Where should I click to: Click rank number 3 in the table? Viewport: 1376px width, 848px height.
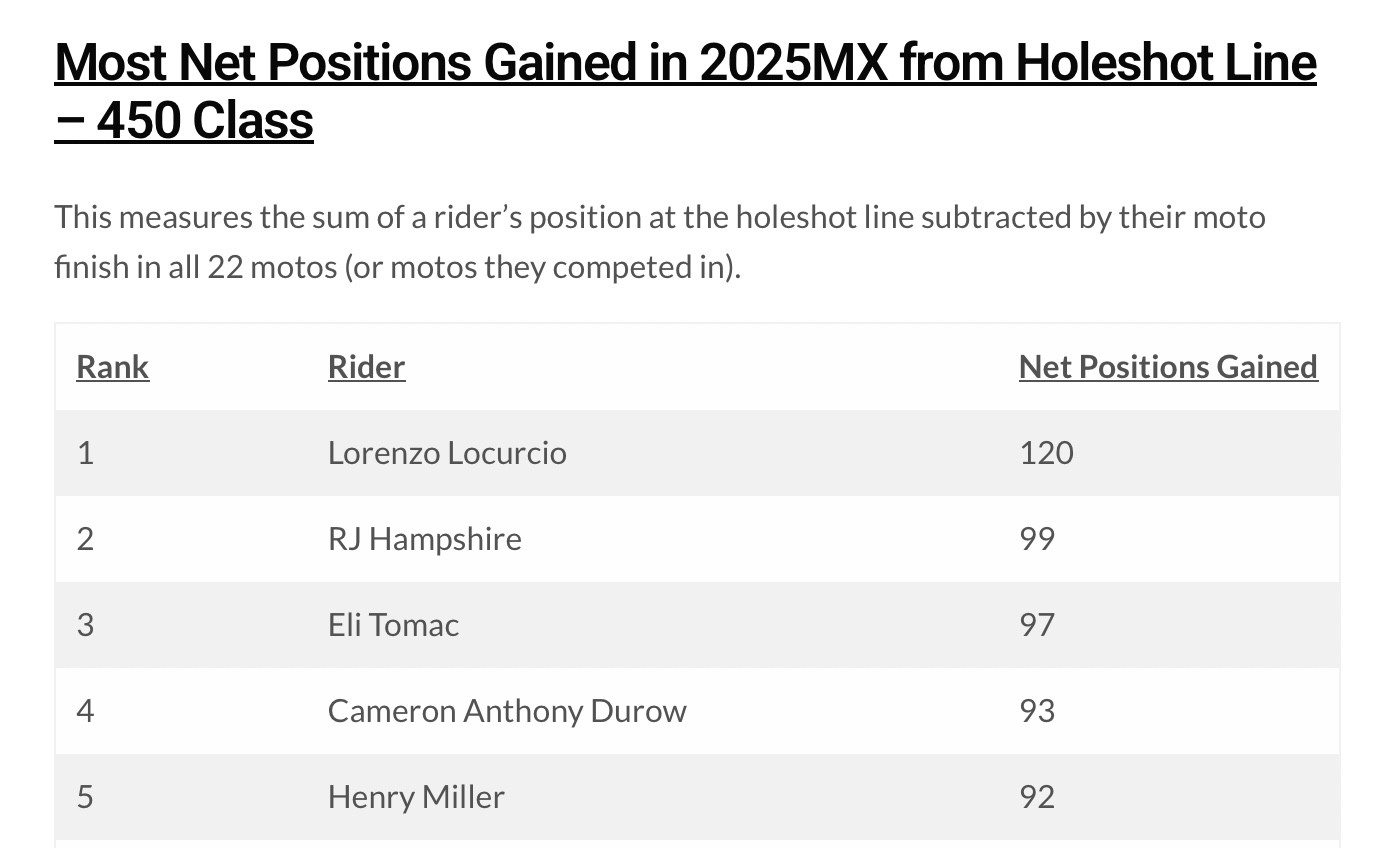(x=85, y=625)
